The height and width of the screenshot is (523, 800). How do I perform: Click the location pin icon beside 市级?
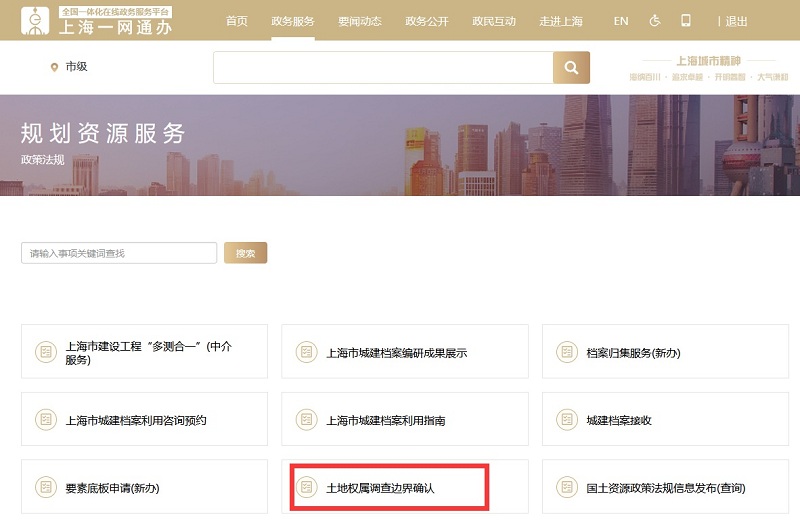(x=54, y=67)
